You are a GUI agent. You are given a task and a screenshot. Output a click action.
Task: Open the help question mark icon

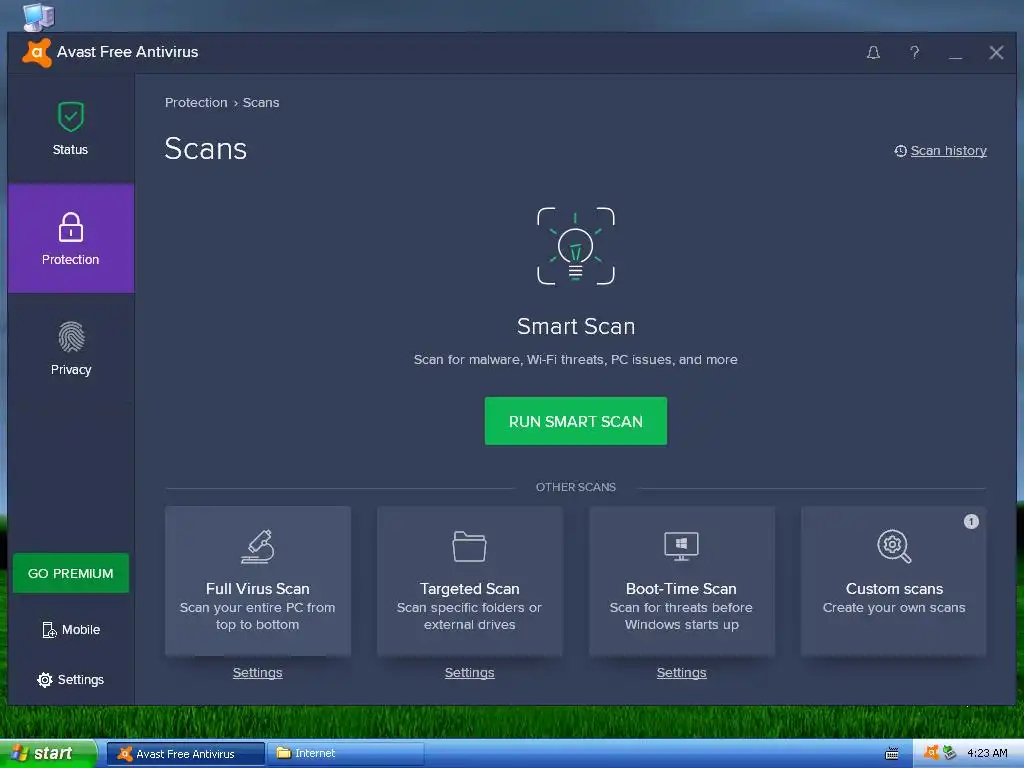914,53
